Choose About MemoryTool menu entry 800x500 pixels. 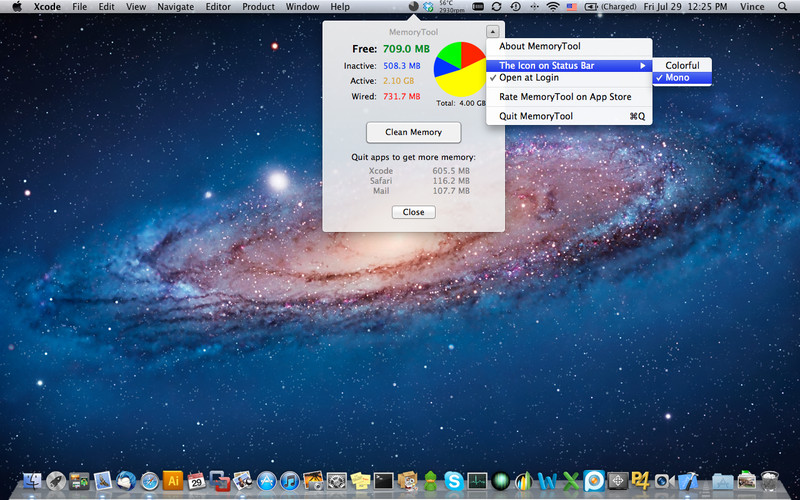click(569, 46)
